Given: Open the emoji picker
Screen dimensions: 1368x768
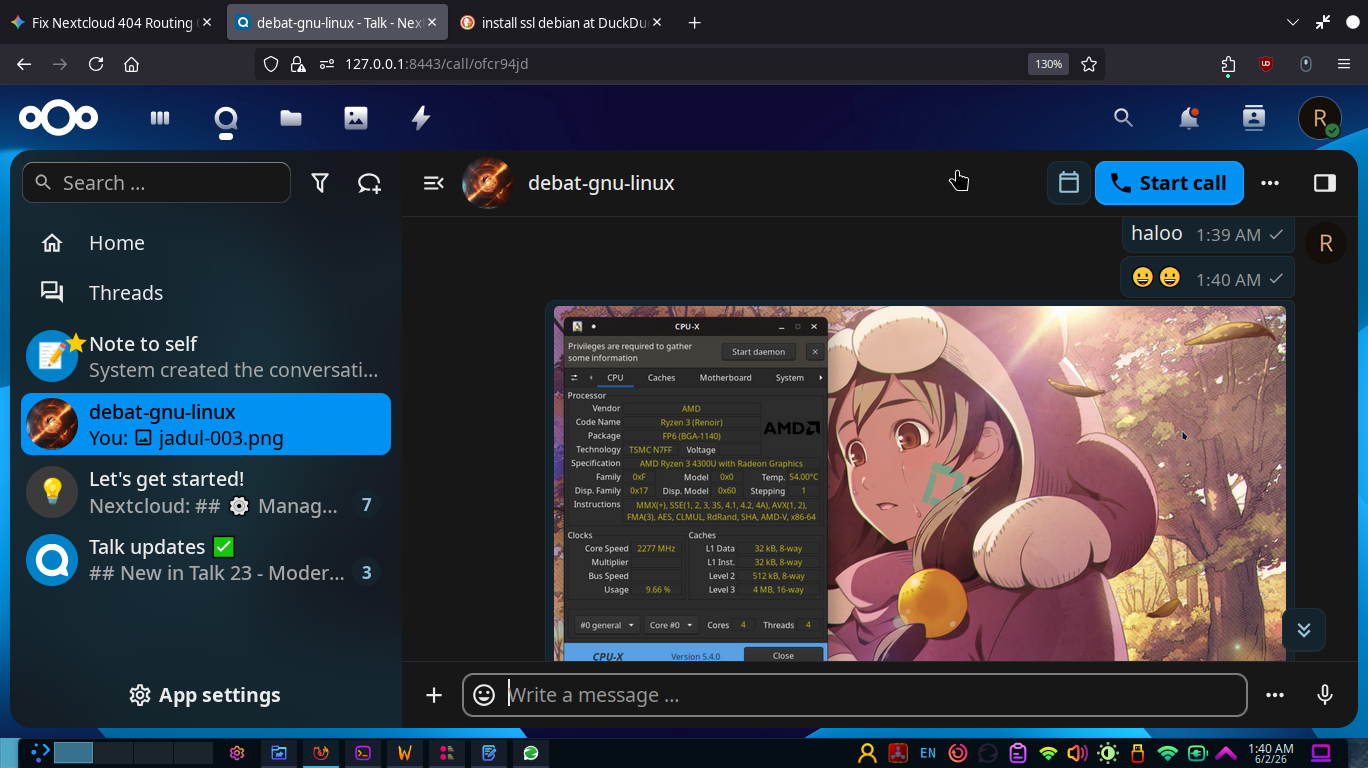Looking at the screenshot, I should click(x=484, y=695).
